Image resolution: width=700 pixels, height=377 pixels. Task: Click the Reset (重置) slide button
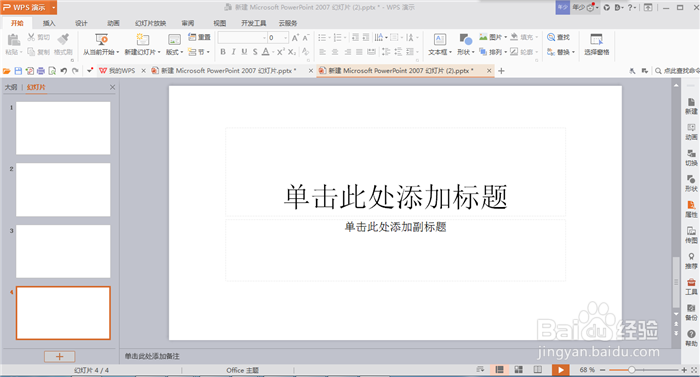pyautogui.click(x=199, y=37)
